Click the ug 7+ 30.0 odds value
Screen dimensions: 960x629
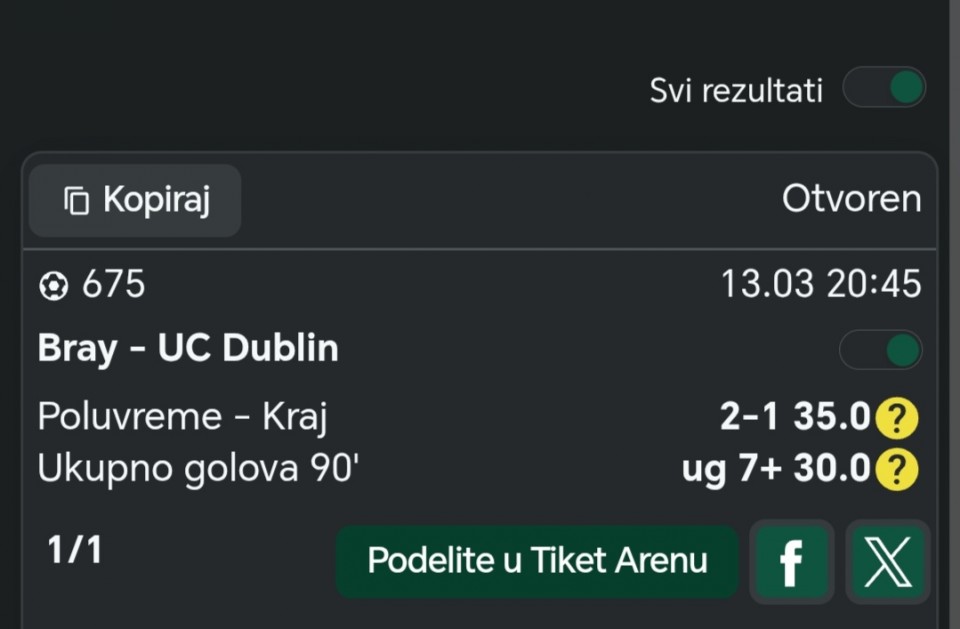point(776,469)
